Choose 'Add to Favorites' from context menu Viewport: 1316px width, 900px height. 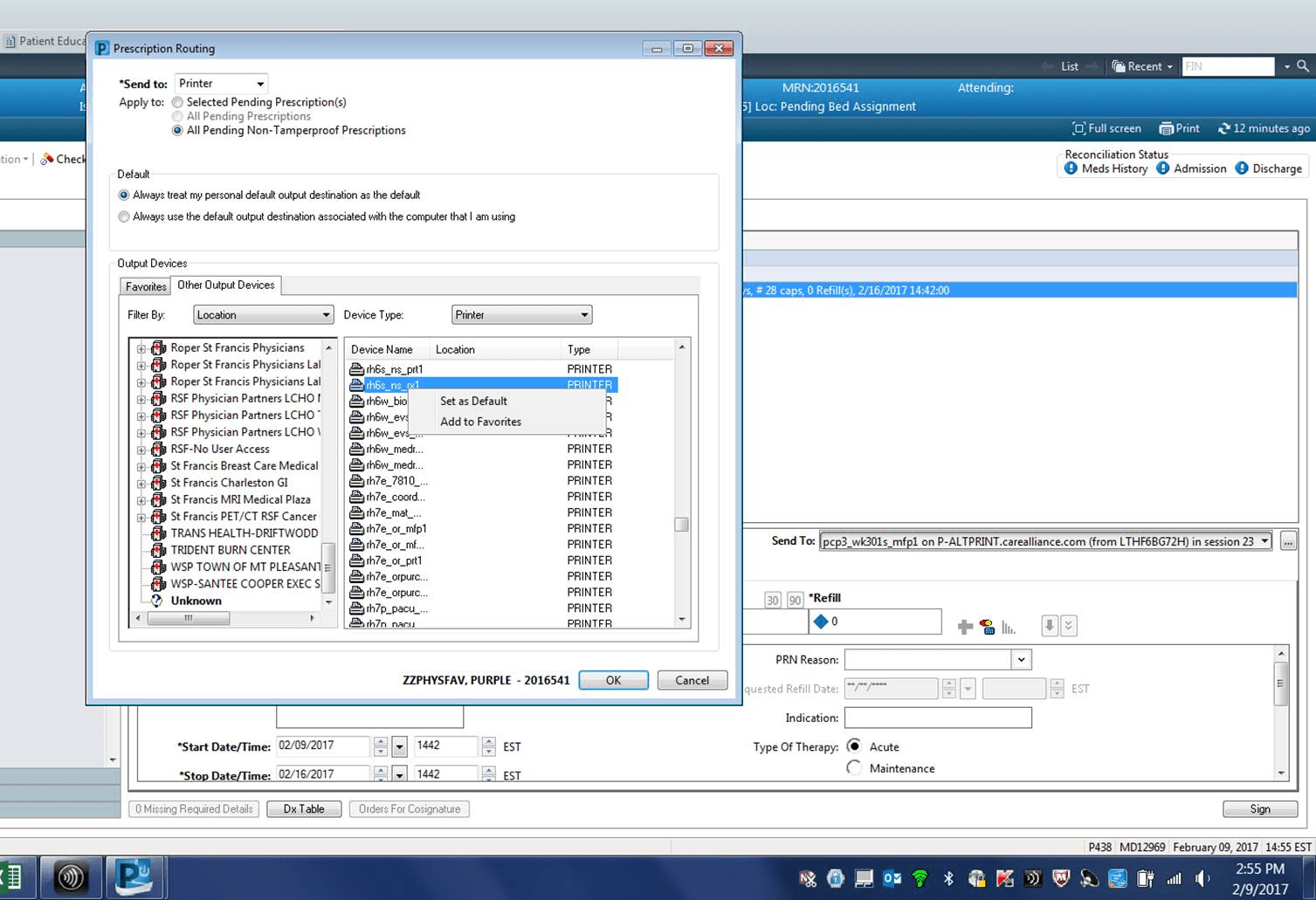480,422
